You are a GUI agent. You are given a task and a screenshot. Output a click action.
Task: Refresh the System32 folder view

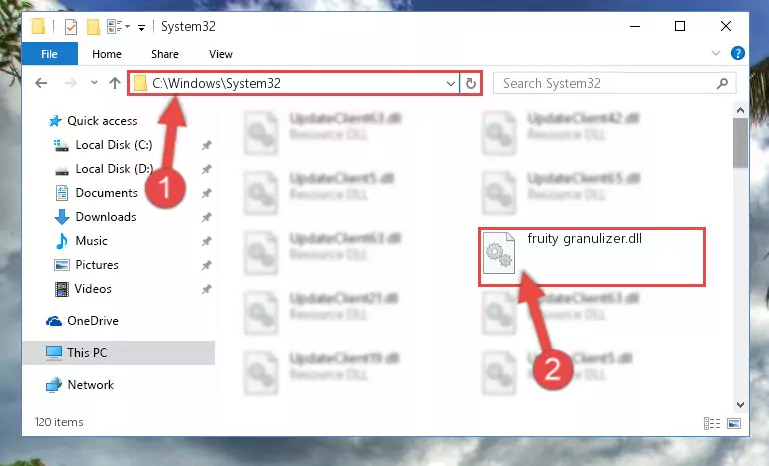(471, 83)
